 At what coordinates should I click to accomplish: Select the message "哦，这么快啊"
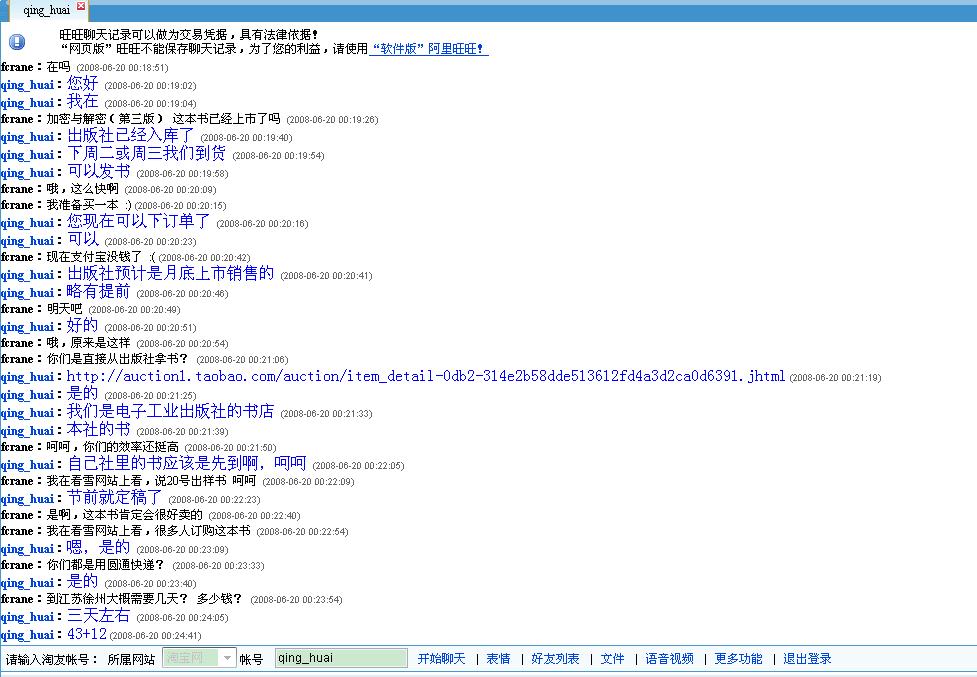[82, 189]
